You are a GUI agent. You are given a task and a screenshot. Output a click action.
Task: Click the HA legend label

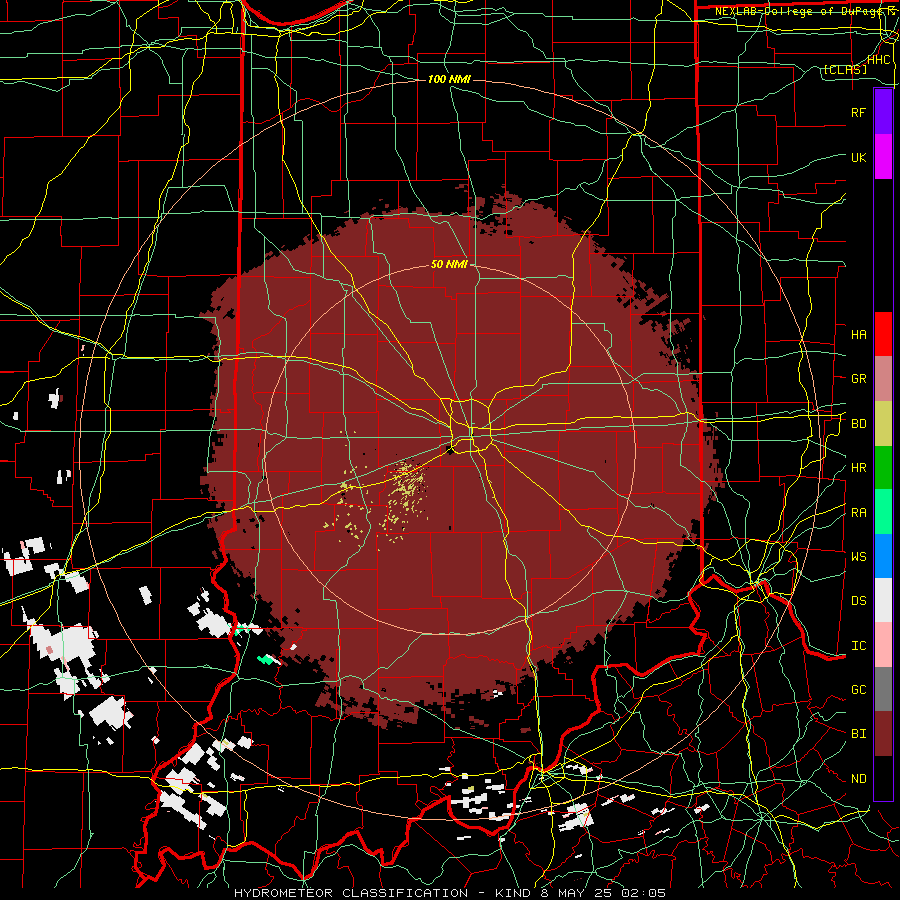(858, 334)
